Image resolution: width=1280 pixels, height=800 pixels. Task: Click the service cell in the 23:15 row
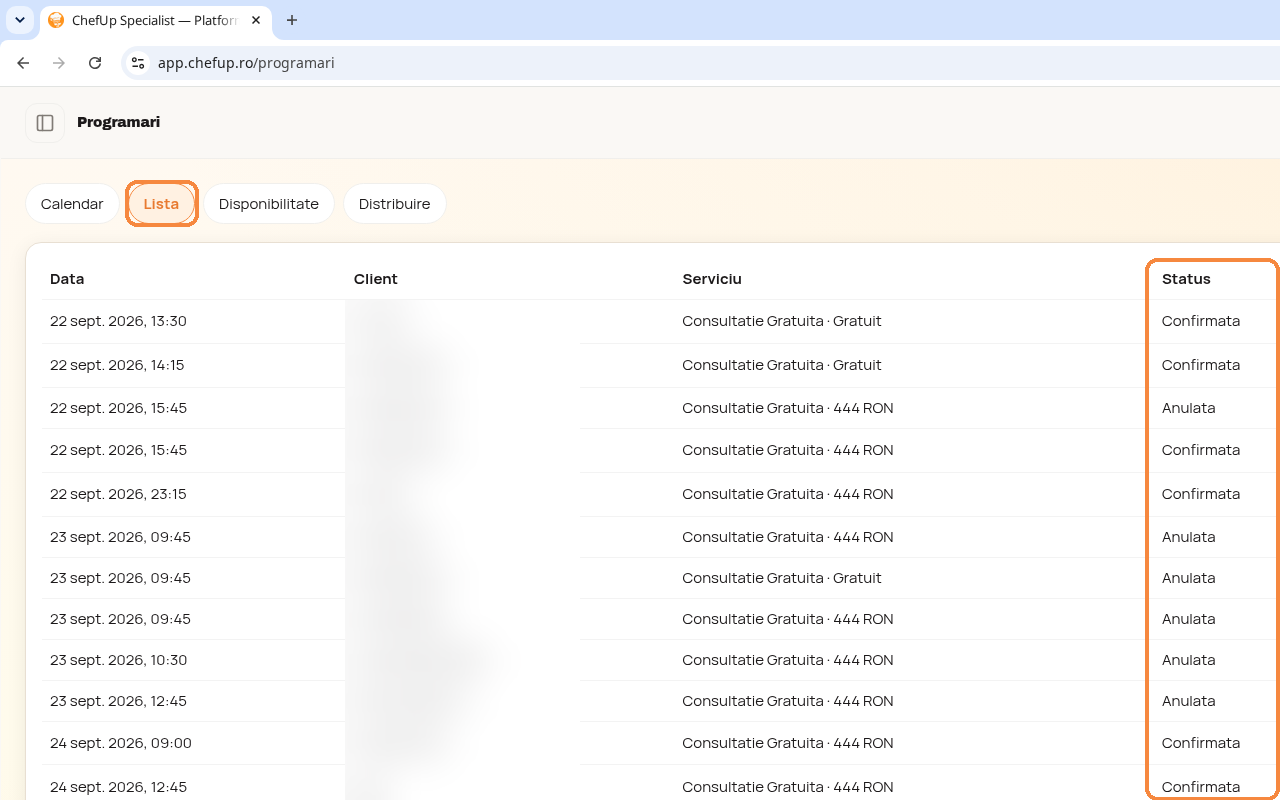[788, 494]
